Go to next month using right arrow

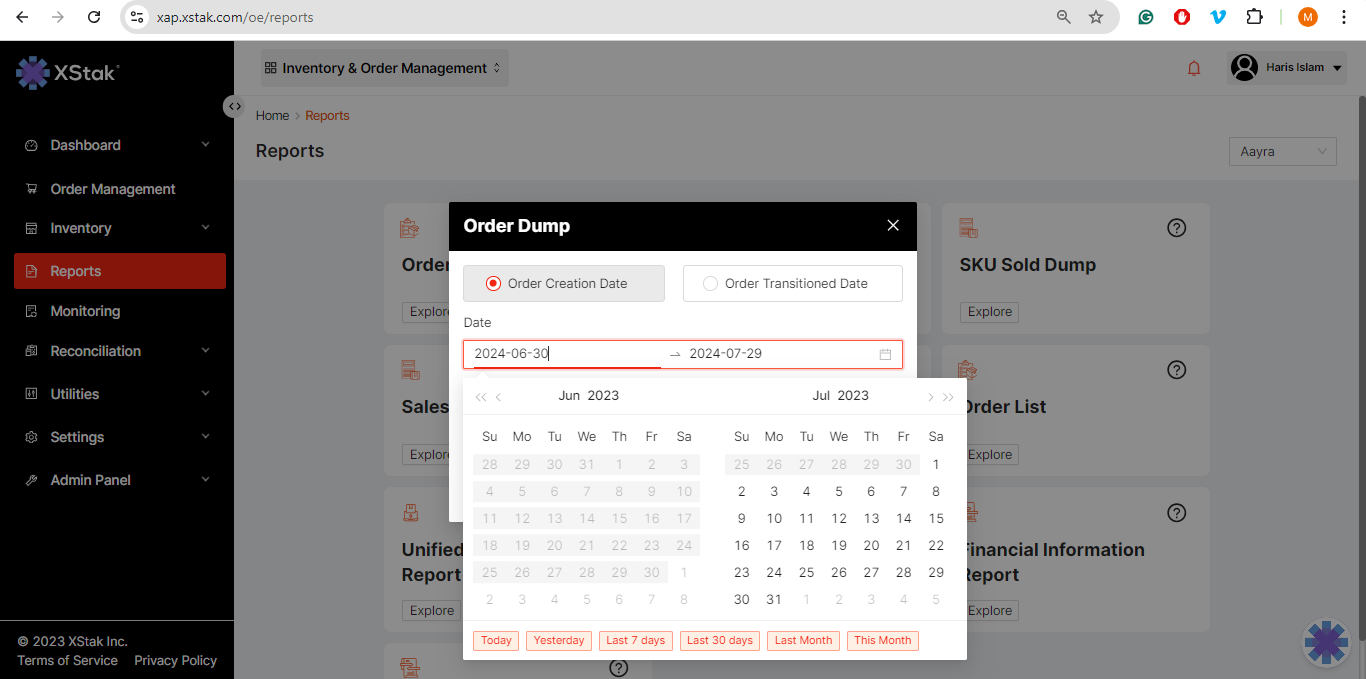pos(930,397)
